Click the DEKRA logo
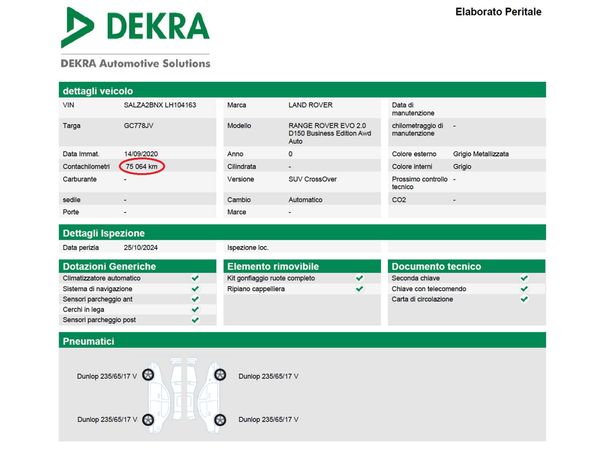The width and height of the screenshot is (607, 455). [135, 27]
